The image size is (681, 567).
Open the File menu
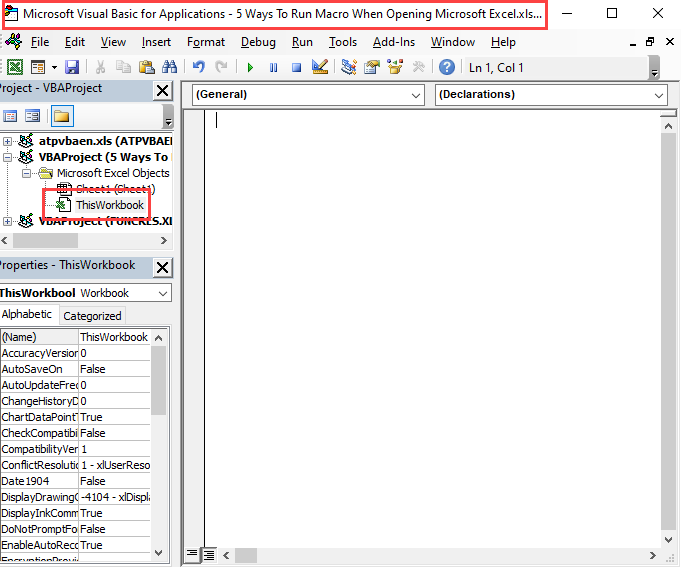click(x=40, y=42)
